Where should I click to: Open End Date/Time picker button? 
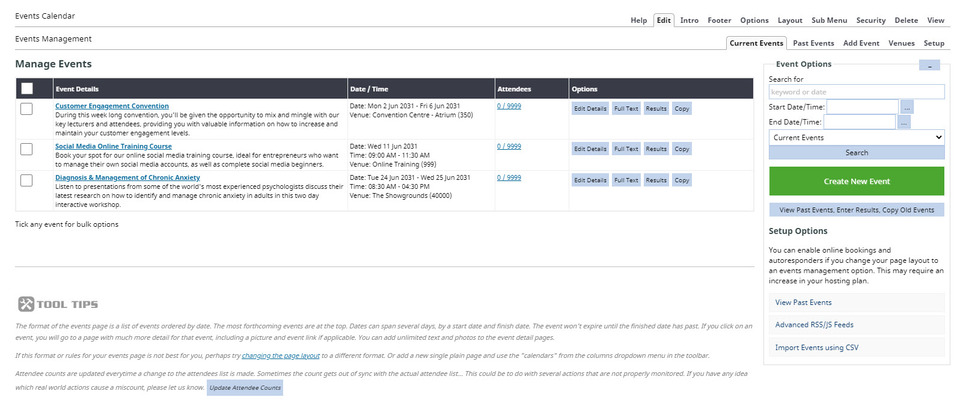[x=903, y=122]
